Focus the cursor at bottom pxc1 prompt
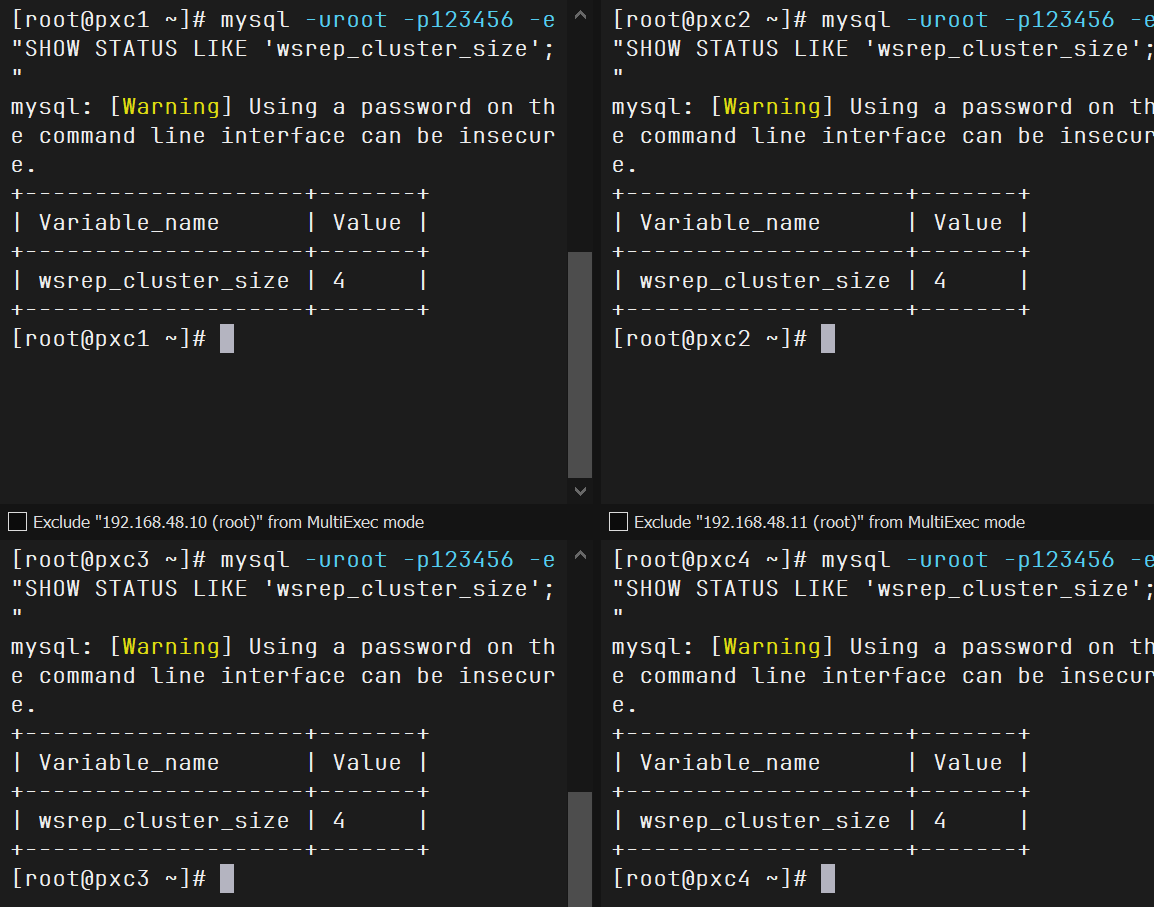 (x=227, y=339)
